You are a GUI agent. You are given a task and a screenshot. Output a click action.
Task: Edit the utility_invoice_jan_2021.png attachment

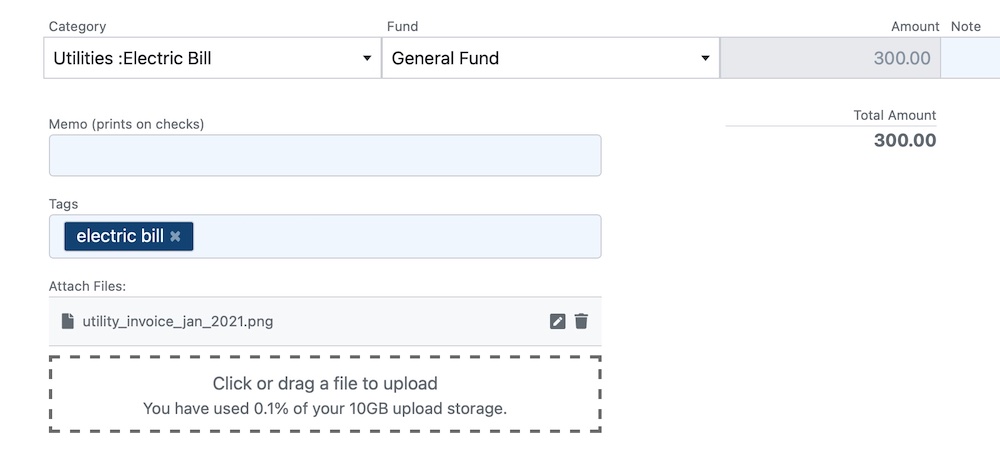557,321
